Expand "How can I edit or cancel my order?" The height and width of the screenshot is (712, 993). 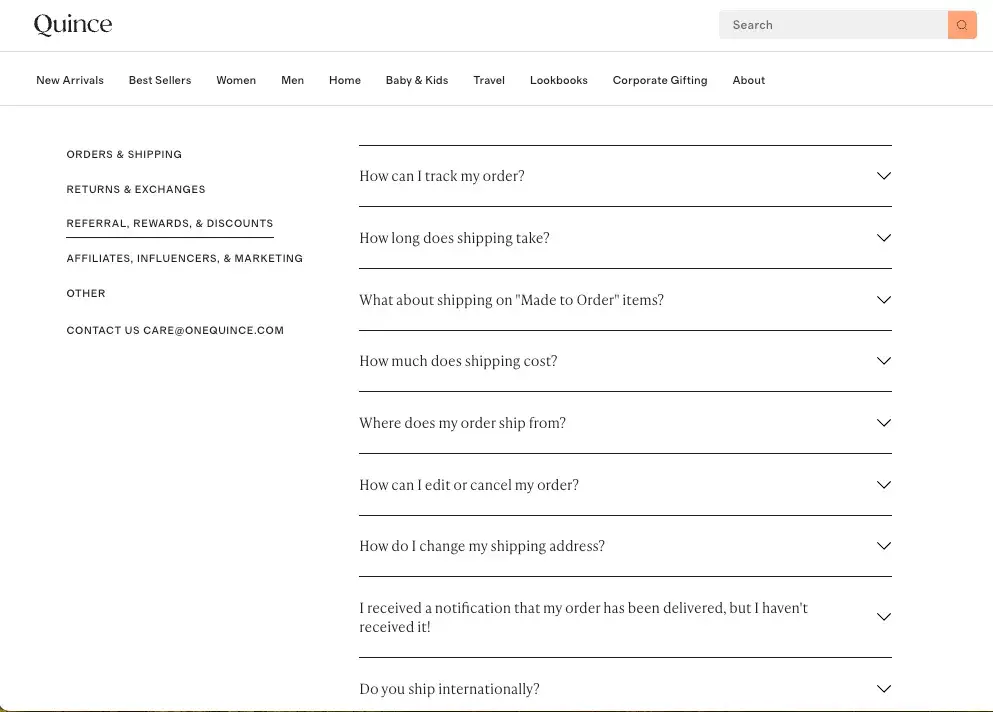pos(625,484)
